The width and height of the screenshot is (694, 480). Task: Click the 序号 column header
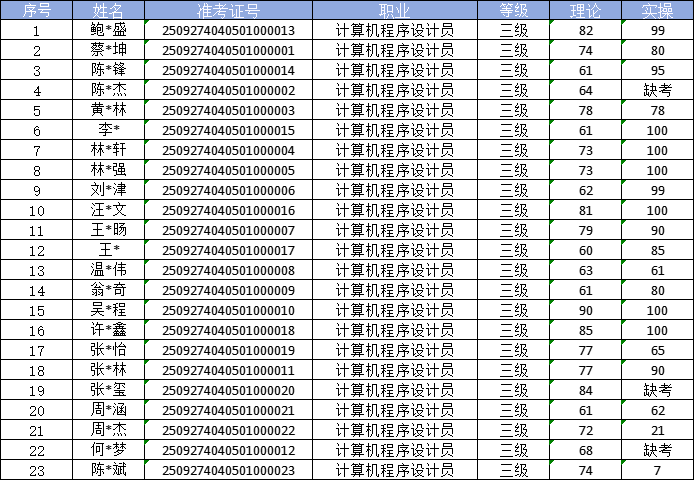[x=37, y=10]
